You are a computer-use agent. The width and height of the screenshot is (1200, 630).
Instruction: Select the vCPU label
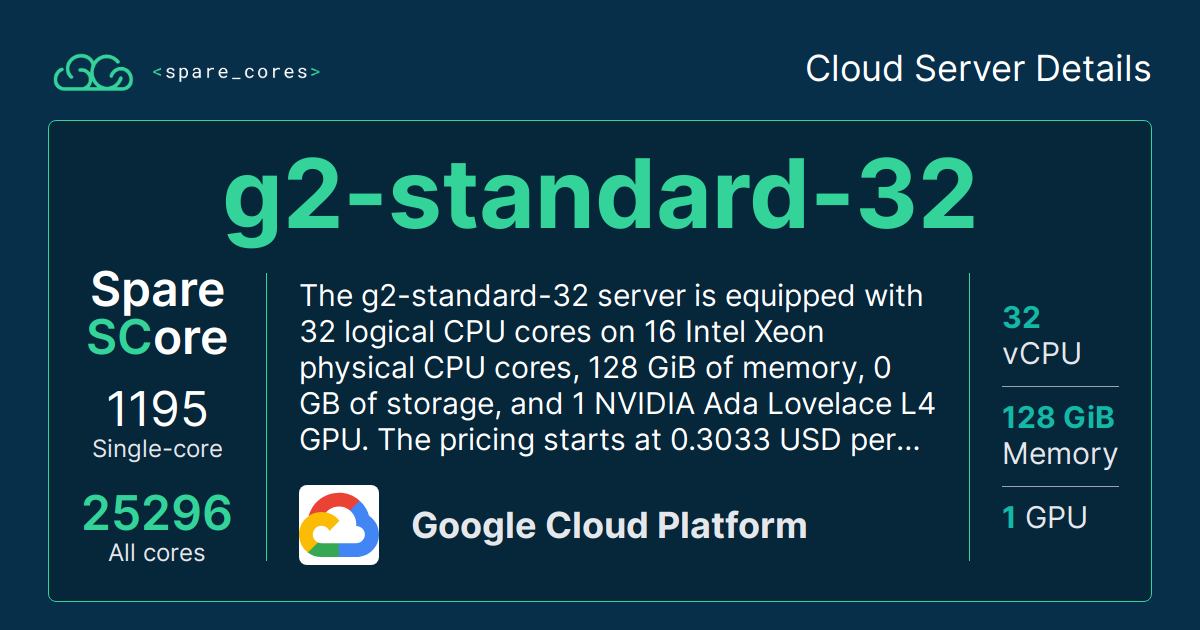click(1041, 354)
